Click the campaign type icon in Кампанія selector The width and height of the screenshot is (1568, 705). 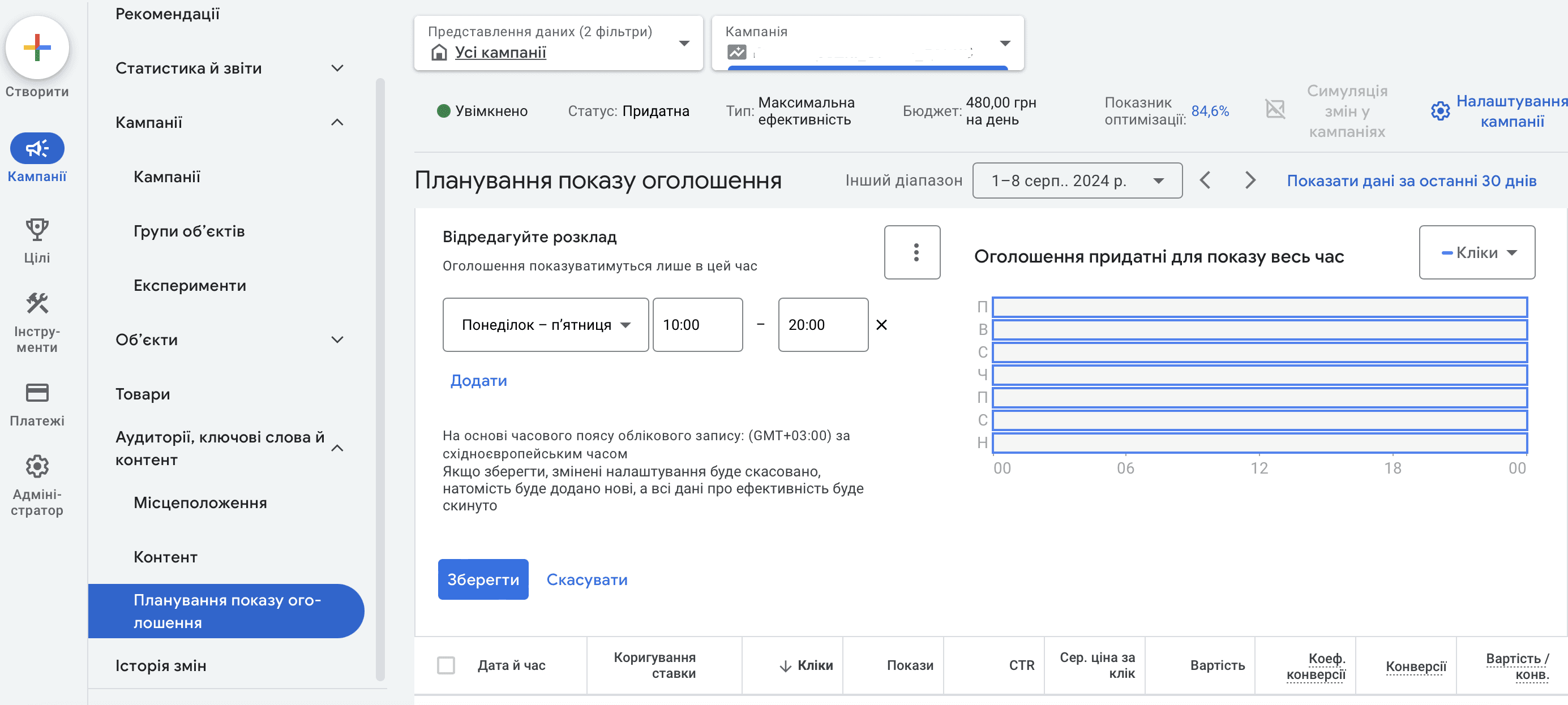(x=736, y=53)
